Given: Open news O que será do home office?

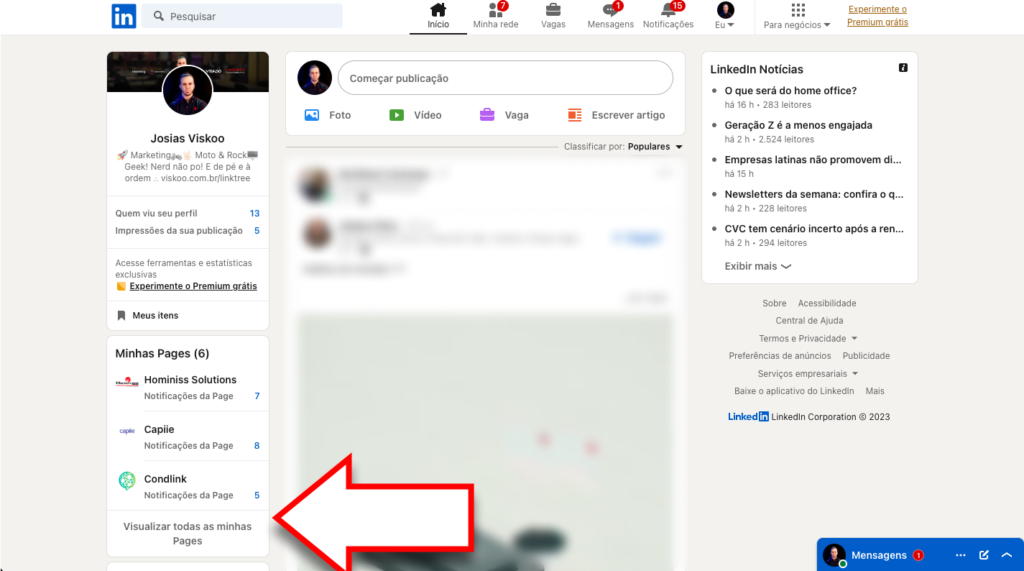Looking at the screenshot, I should point(790,91).
